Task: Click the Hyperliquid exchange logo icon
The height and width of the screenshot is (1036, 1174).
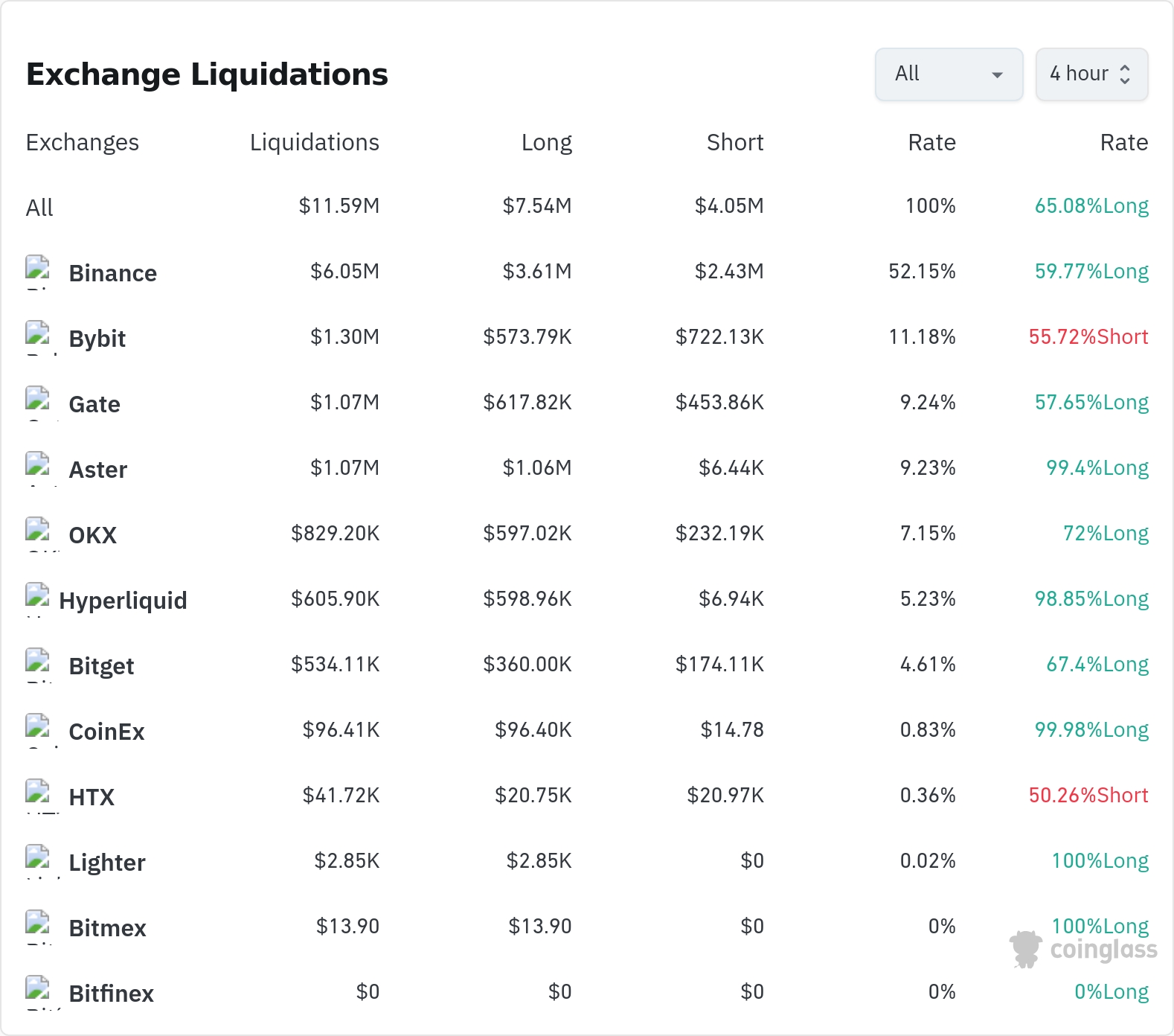Action: pos(38,598)
